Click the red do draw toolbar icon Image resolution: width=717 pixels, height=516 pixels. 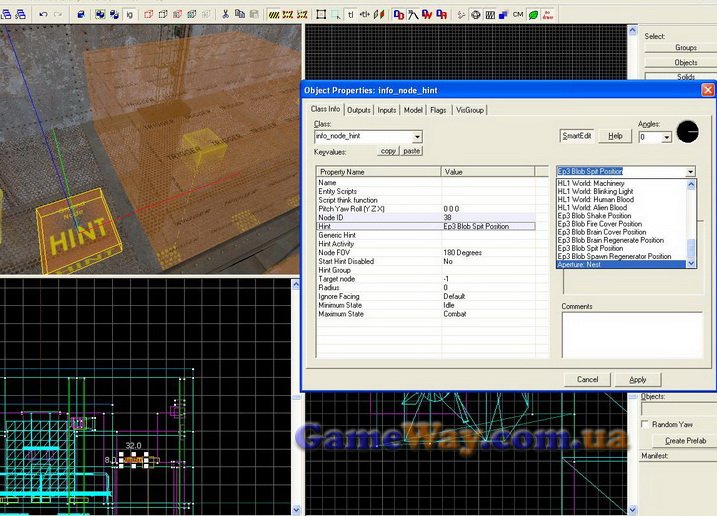[549, 15]
